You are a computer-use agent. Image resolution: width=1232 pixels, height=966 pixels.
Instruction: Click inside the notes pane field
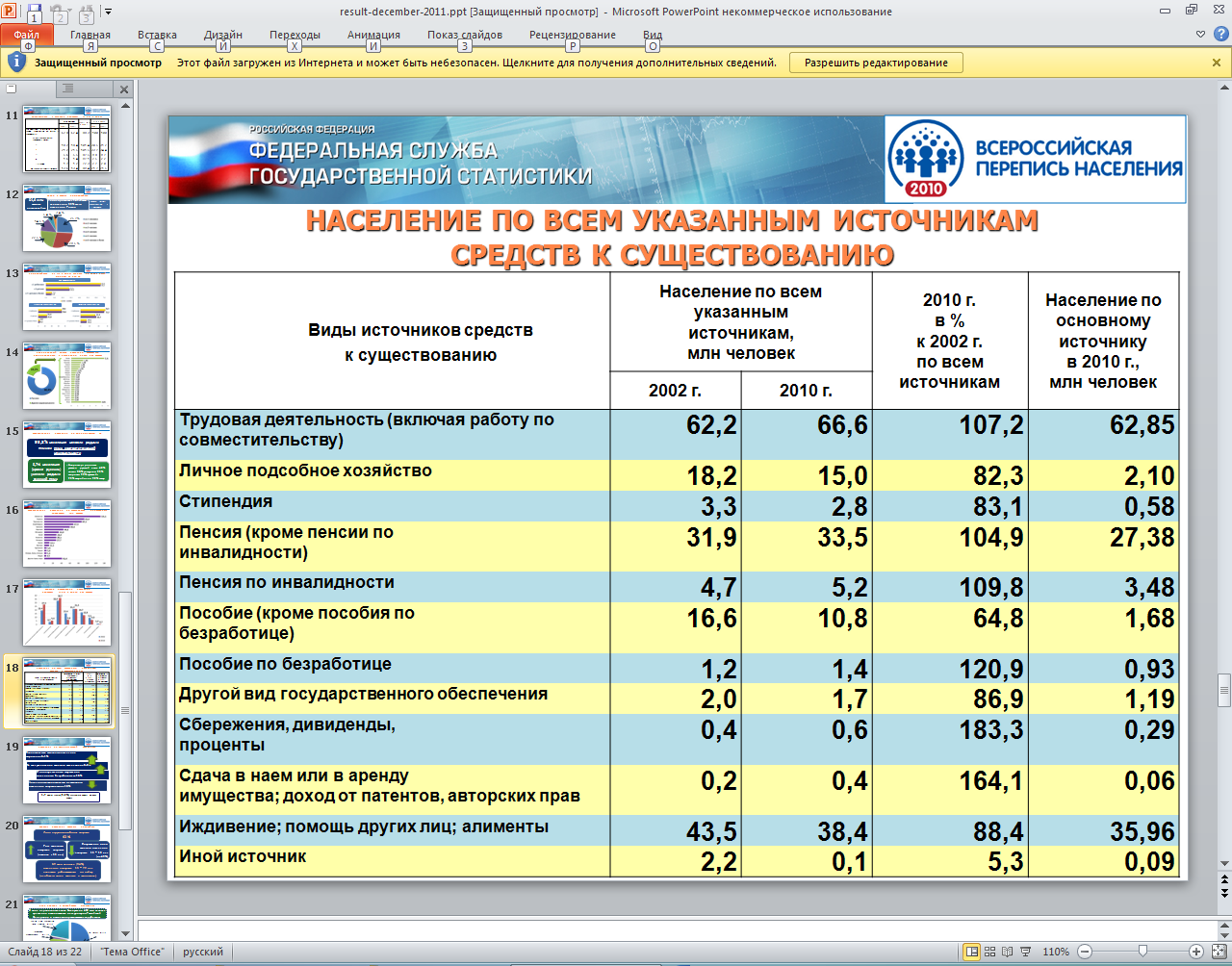[x=676, y=930]
